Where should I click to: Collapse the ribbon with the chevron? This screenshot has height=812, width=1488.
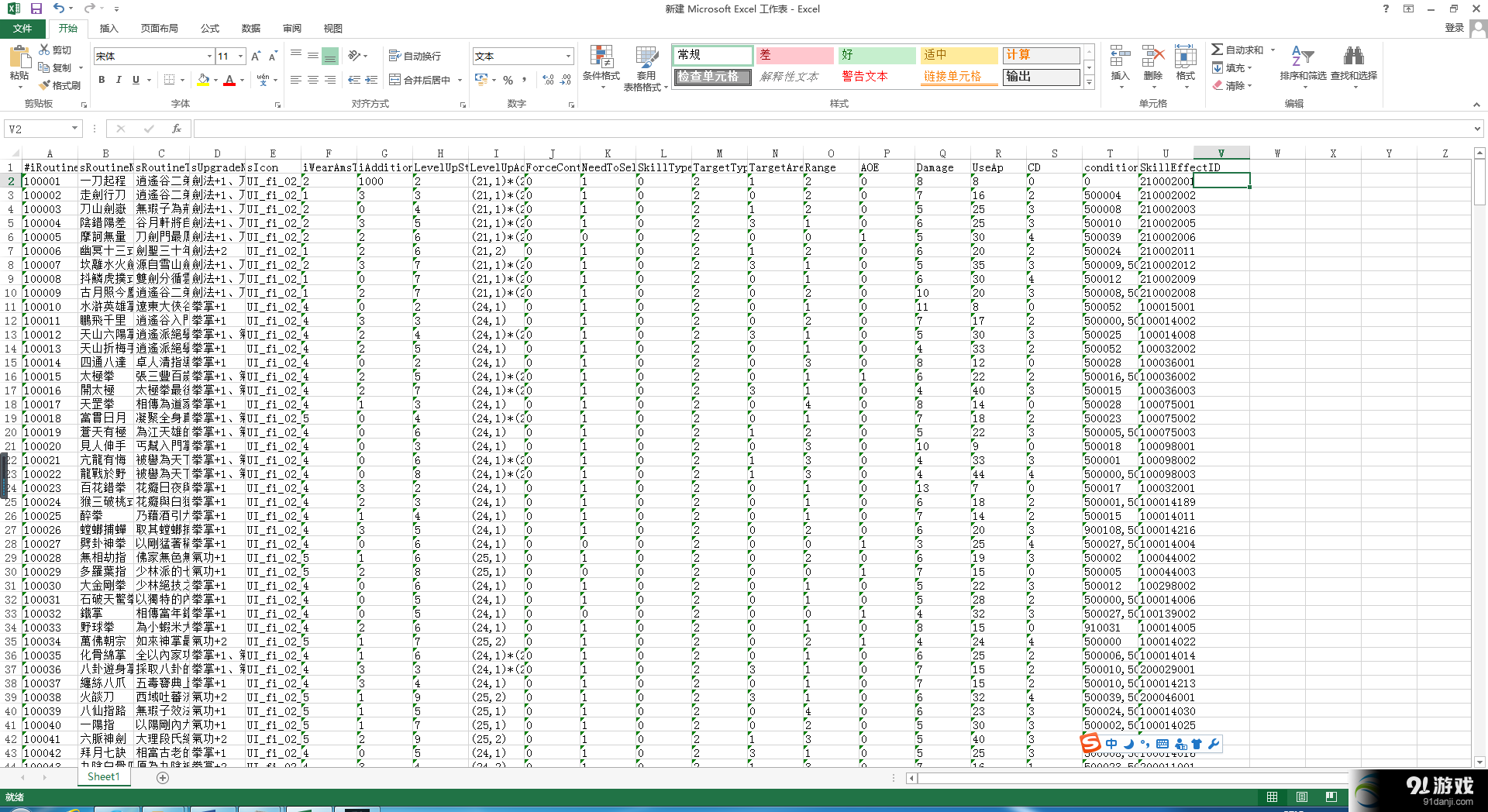1476,104
